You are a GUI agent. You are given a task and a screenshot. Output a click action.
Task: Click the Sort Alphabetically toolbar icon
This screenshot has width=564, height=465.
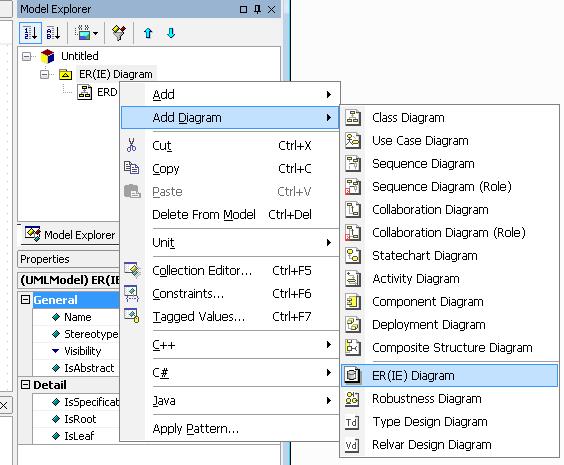pyautogui.click(x=53, y=33)
